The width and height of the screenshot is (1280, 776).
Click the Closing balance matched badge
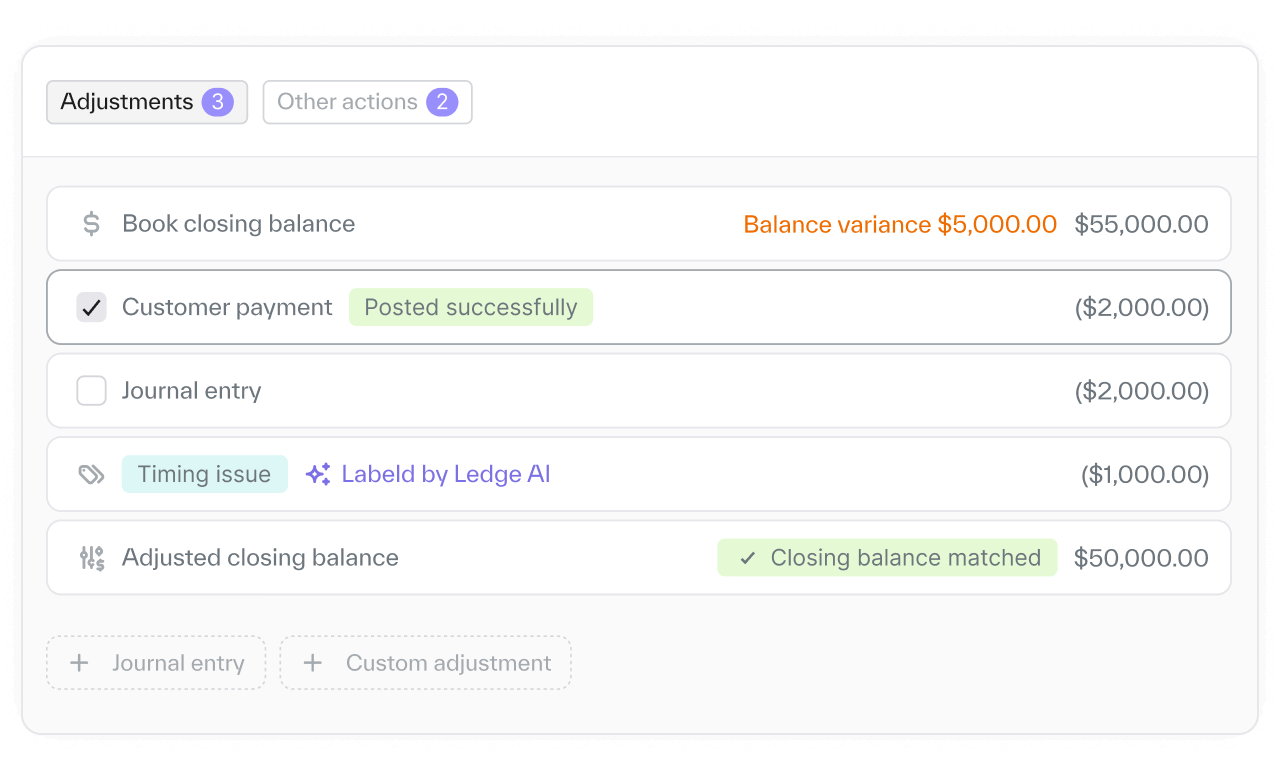(x=887, y=558)
